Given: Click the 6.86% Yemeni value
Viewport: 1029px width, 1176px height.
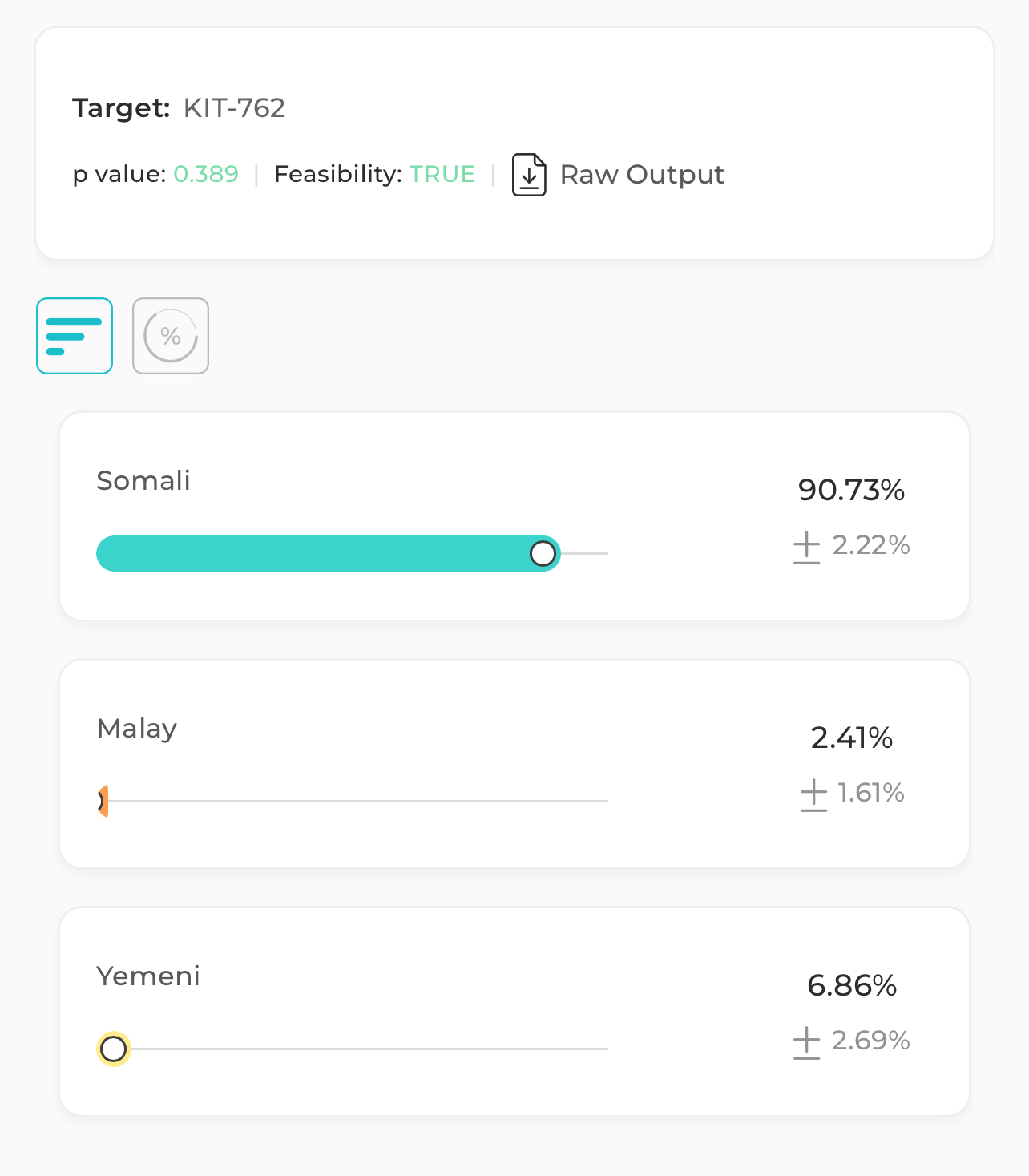Looking at the screenshot, I should pos(851,985).
